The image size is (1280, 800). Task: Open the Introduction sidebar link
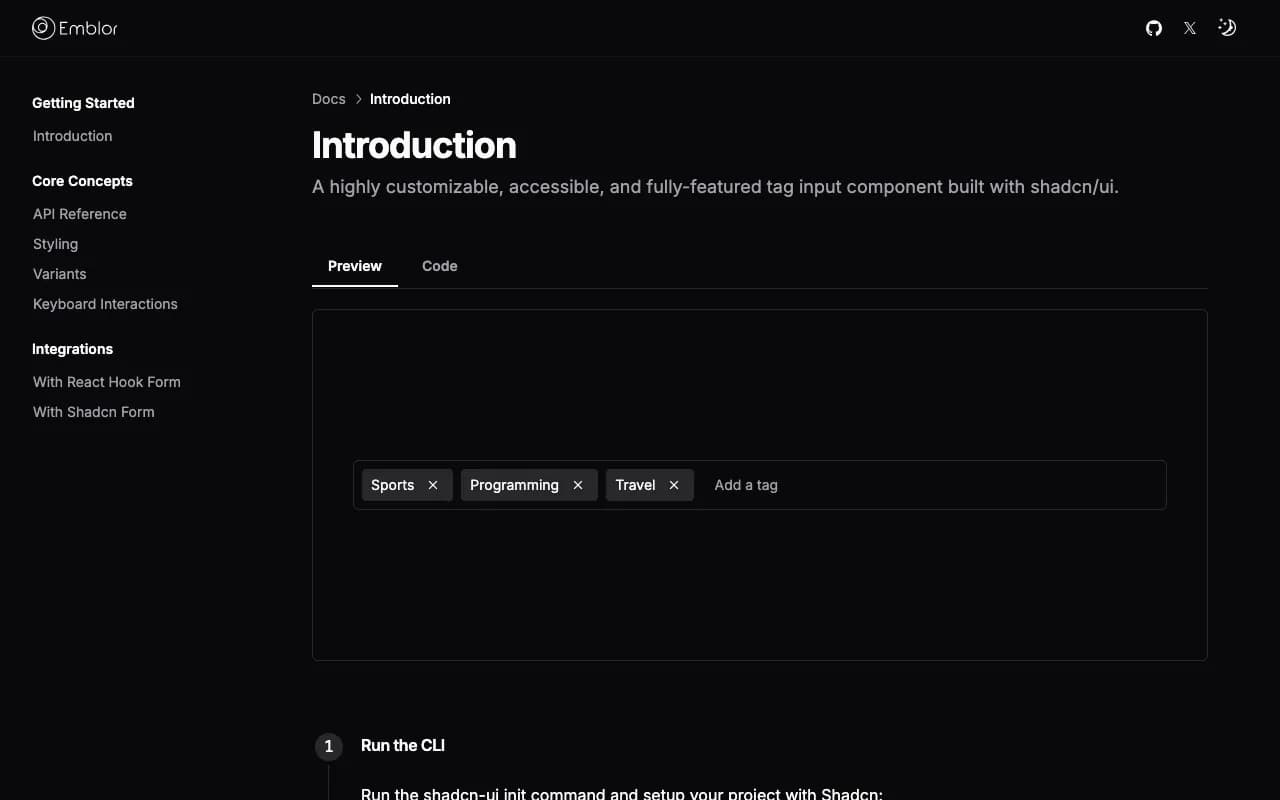(x=72, y=136)
